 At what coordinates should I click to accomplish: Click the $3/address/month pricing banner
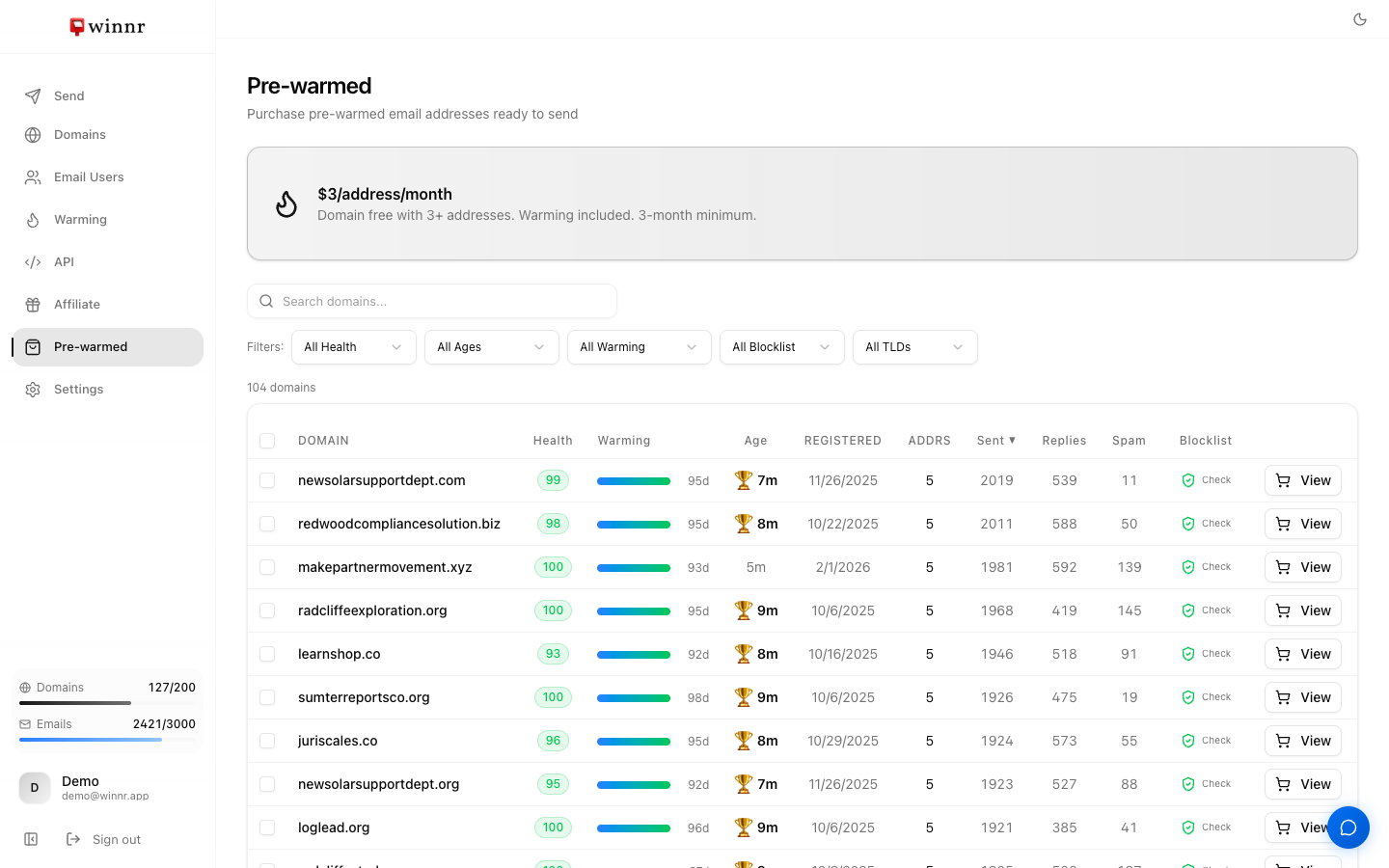tap(803, 203)
